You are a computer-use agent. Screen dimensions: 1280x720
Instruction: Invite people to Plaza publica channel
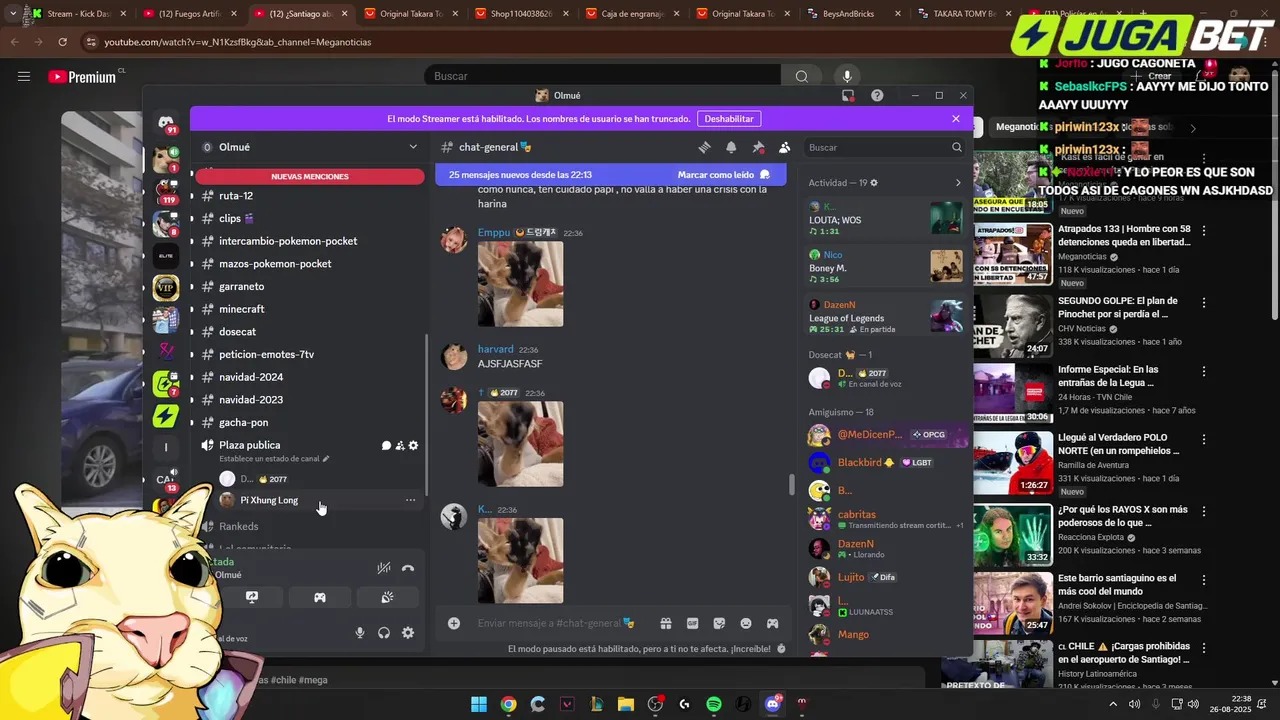pos(400,445)
